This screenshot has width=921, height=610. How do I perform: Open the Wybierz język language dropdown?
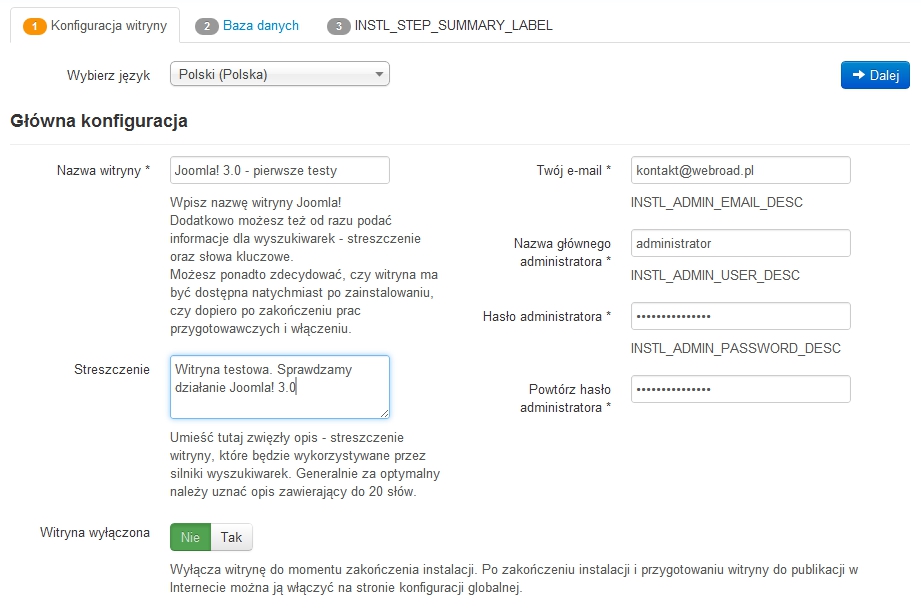coord(279,74)
